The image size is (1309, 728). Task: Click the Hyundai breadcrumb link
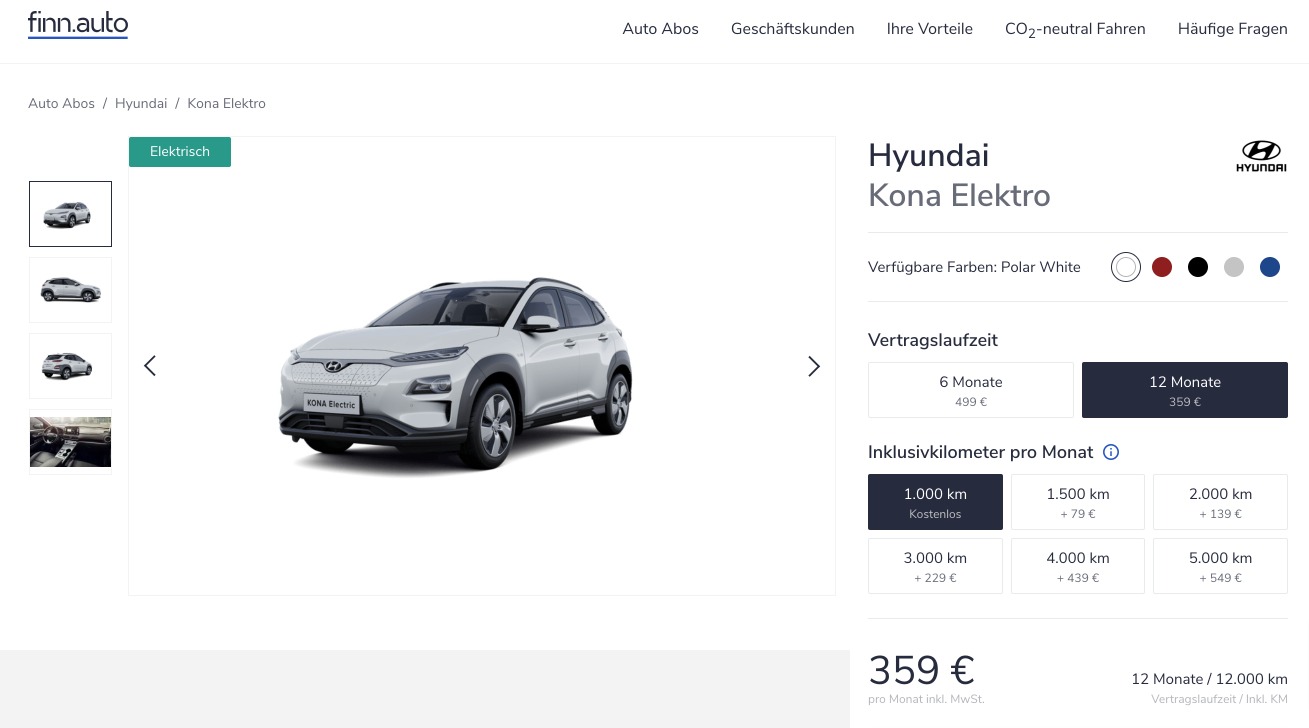coord(141,103)
